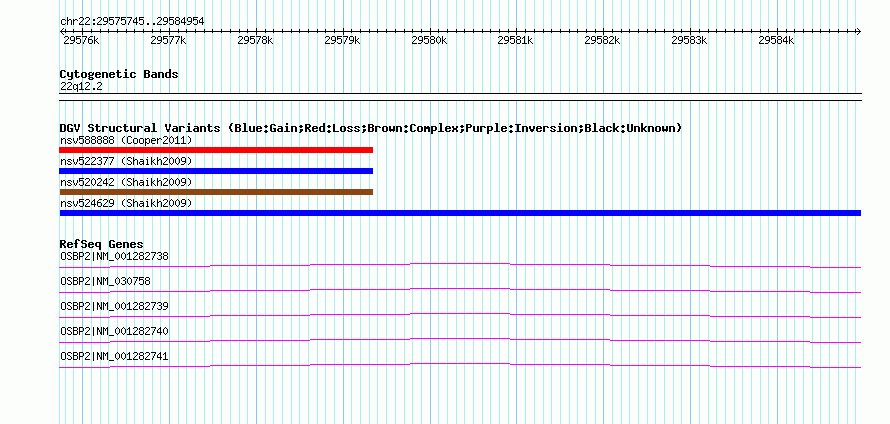Open the OSBP2|NM_001282740 transcript label
The width and height of the screenshot is (890, 424).
tap(114, 331)
